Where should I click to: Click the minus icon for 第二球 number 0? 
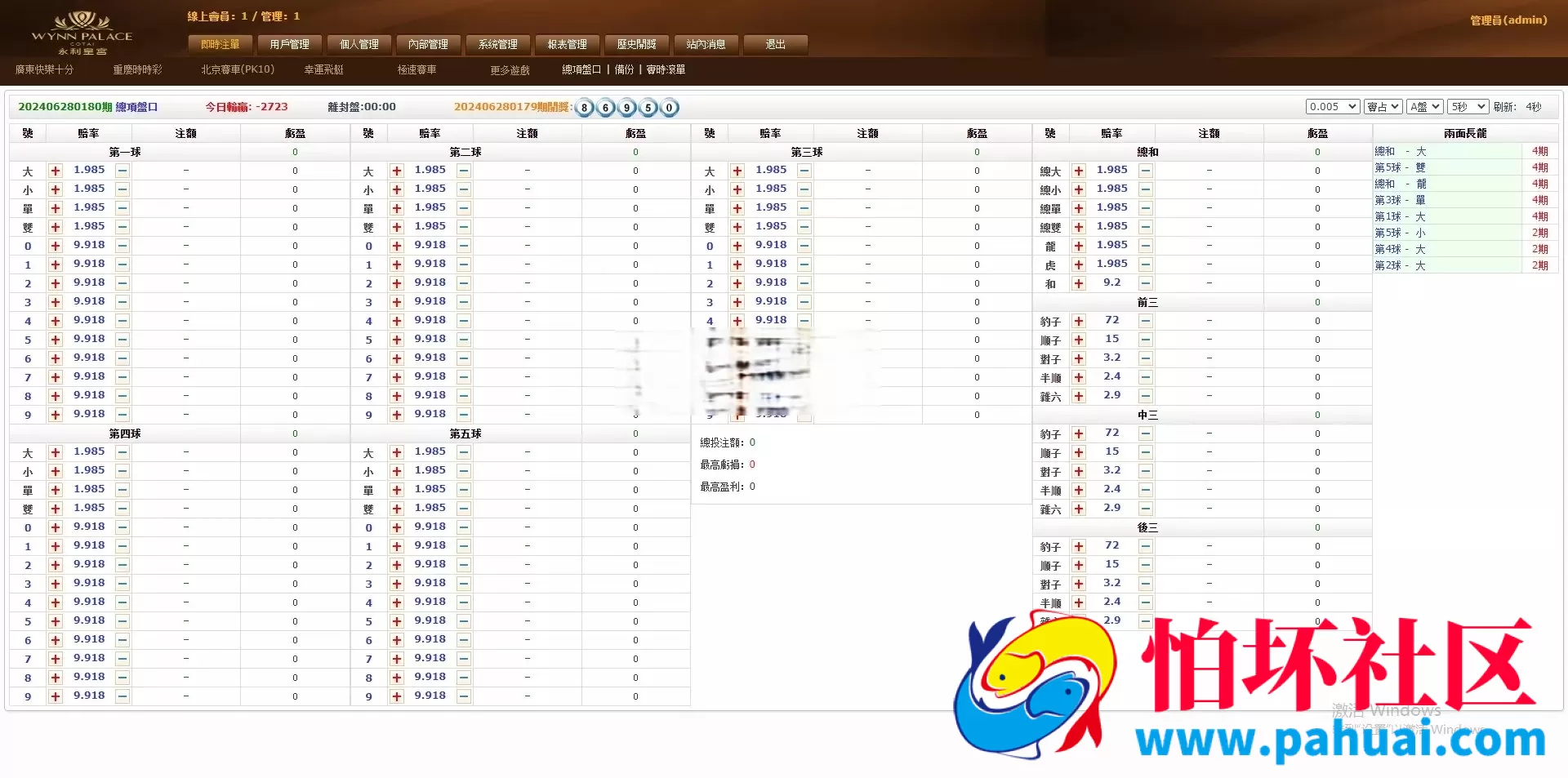tap(464, 246)
